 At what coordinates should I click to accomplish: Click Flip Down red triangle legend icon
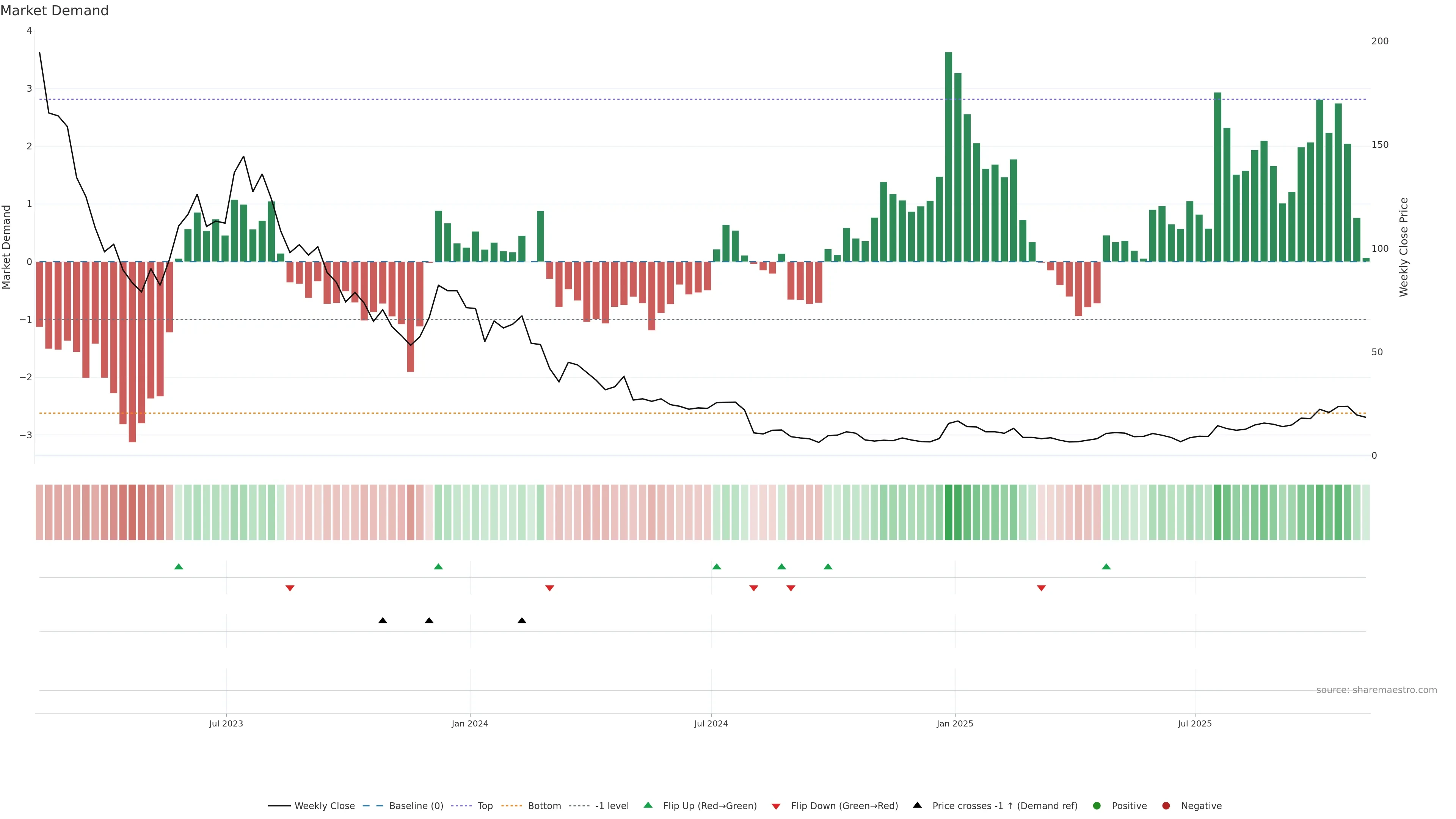[x=776, y=806]
